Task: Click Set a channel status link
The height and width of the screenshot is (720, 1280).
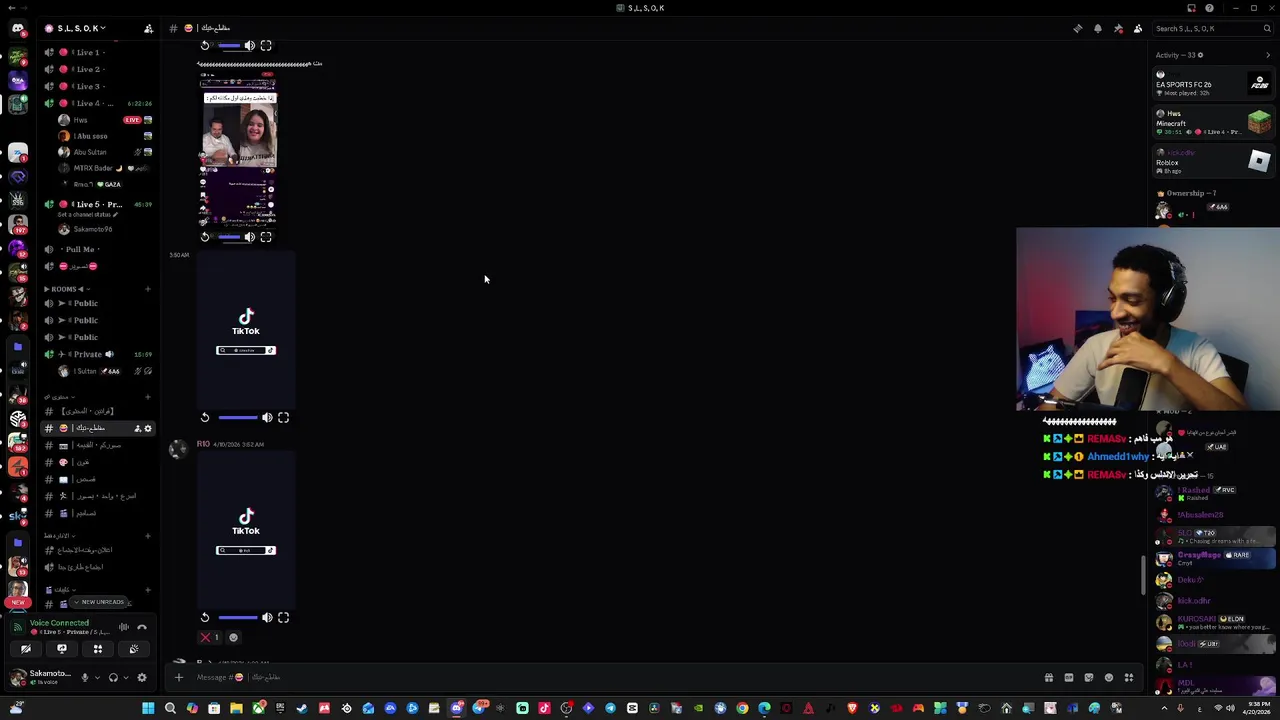Action: (x=88, y=215)
